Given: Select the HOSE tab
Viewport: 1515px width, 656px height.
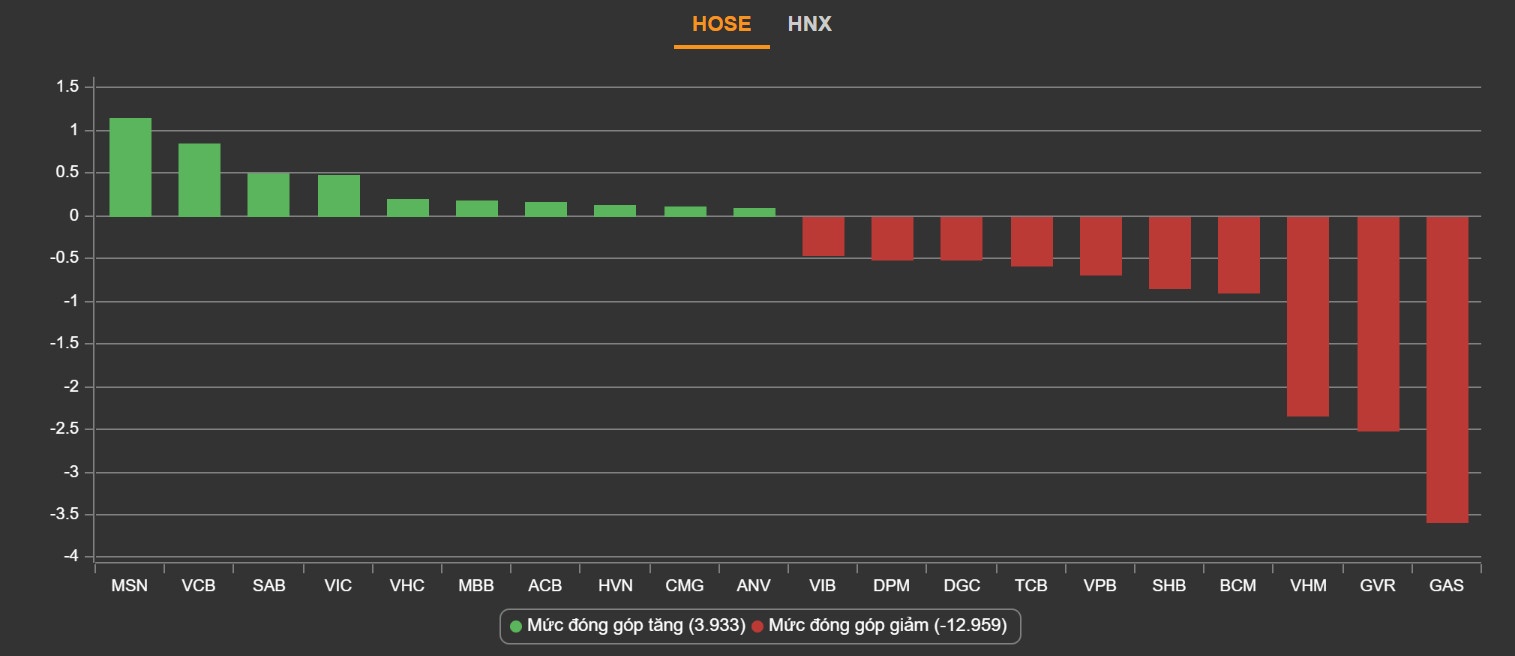Looking at the screenshot, I should 721,24.
